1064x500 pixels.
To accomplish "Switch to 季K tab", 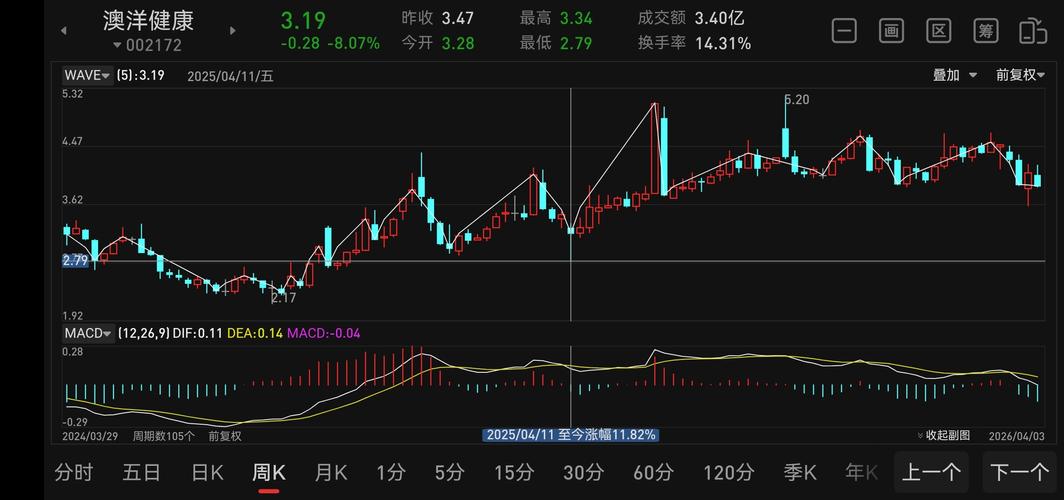I will tap(800, 472).
